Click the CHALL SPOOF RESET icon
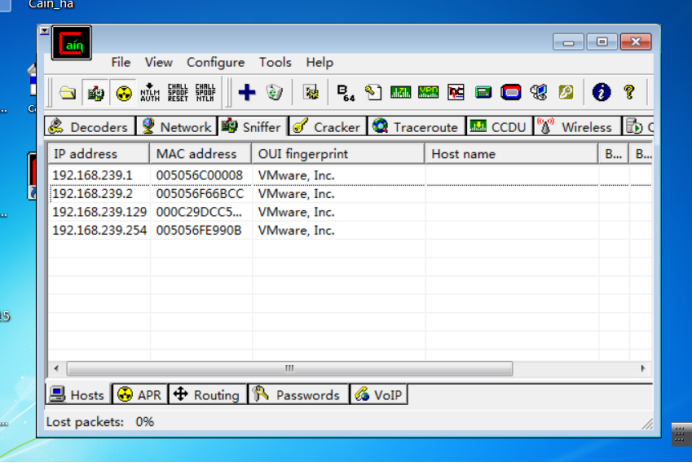 178,93
